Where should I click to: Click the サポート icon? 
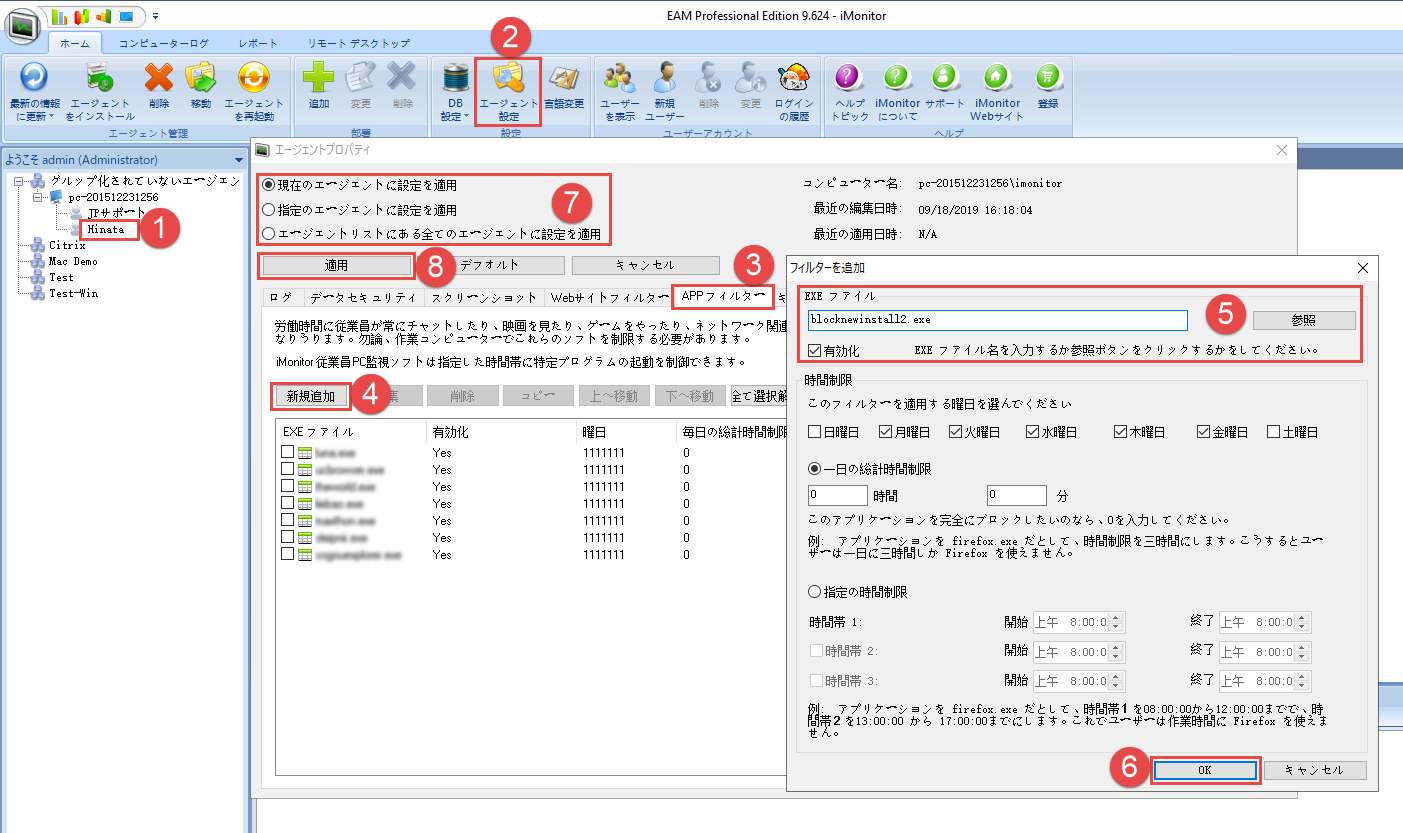click(945, 78)
